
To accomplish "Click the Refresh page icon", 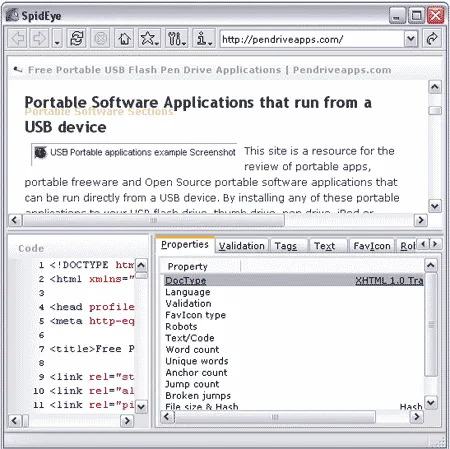I will pyautogui.click(x=77, y=39).
